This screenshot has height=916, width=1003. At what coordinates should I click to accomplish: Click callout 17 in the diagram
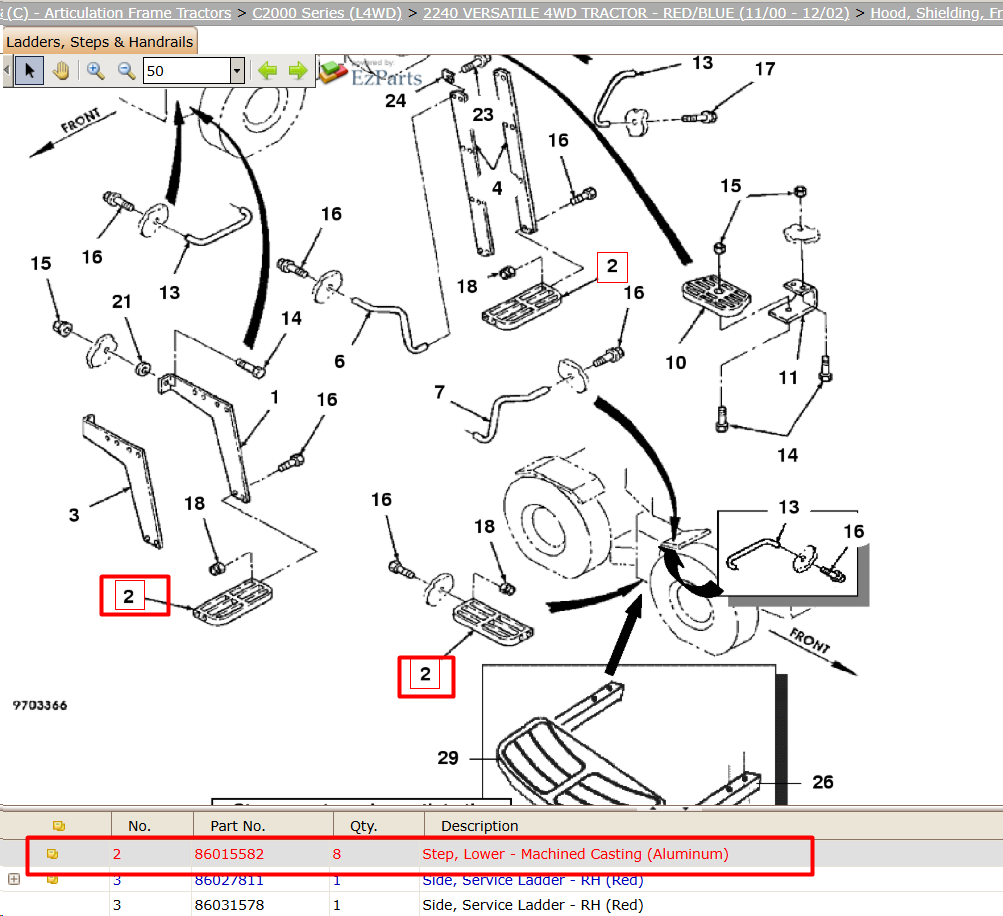click(x=765, y=68)
